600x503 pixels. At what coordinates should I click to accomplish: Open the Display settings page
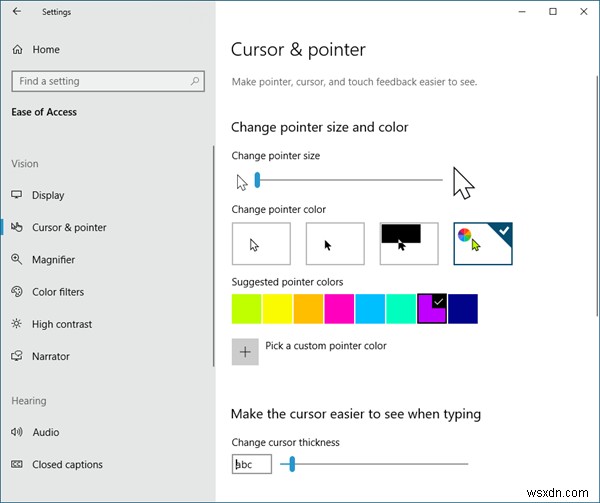click(x=48, y=195)
